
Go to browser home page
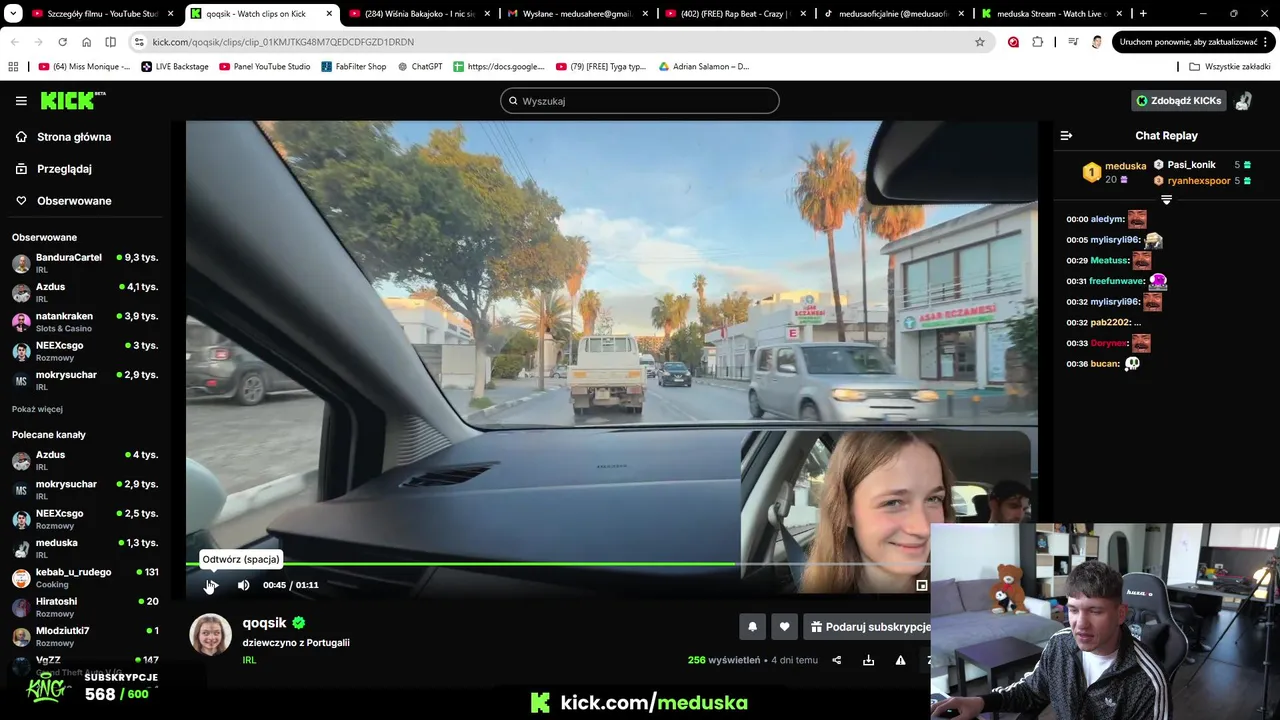point(86,42)
